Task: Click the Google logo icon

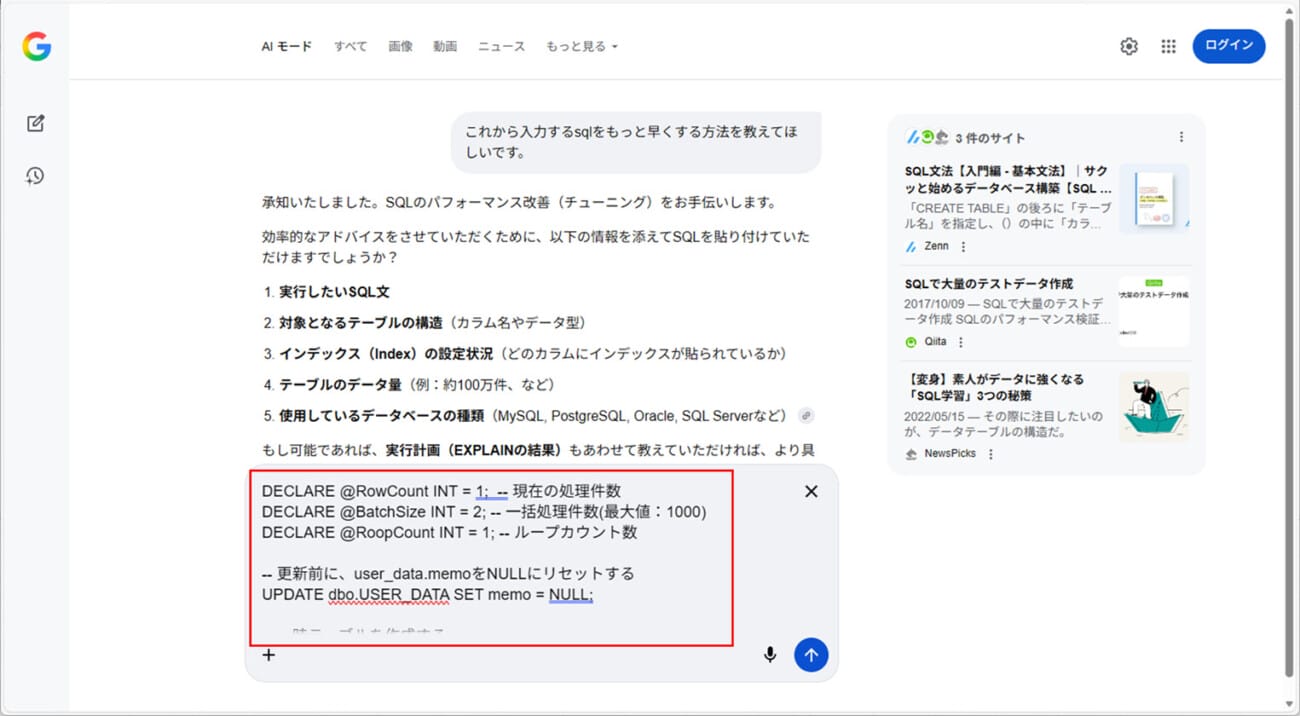Action: point(37,47)
